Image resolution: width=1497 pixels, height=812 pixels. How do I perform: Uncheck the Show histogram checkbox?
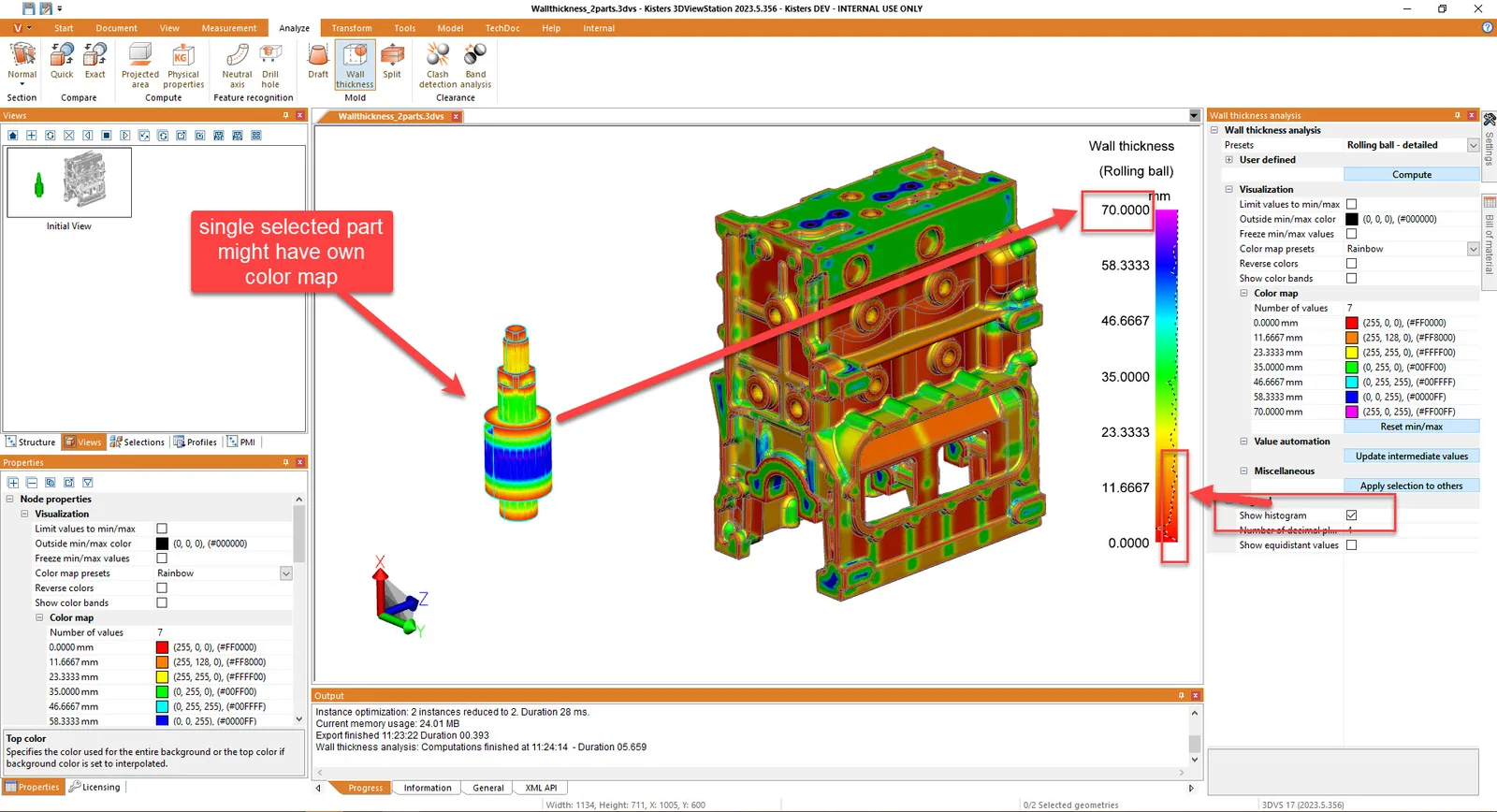(x=1351, y=515)
